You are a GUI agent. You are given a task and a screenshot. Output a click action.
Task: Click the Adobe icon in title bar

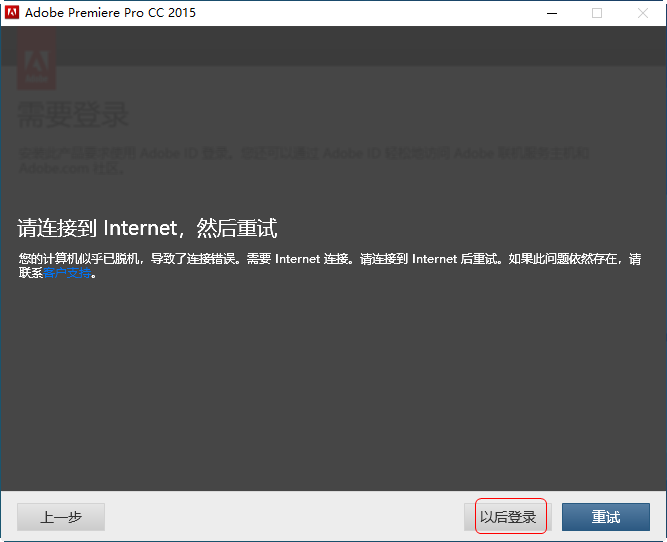12,13
